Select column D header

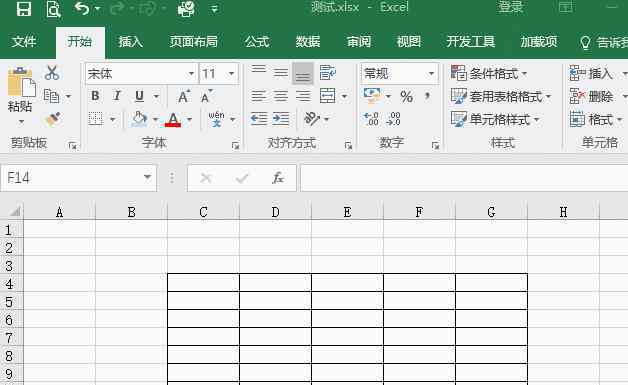(275, 212)
